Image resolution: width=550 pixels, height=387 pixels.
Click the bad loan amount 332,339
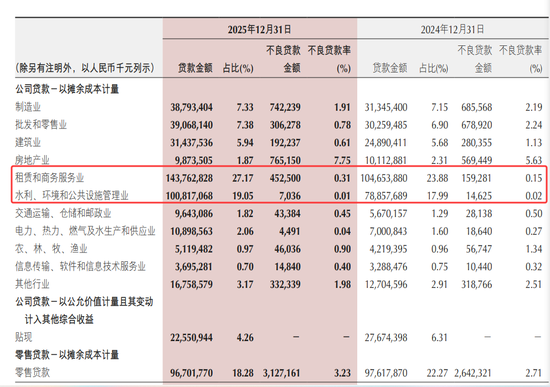285,284
